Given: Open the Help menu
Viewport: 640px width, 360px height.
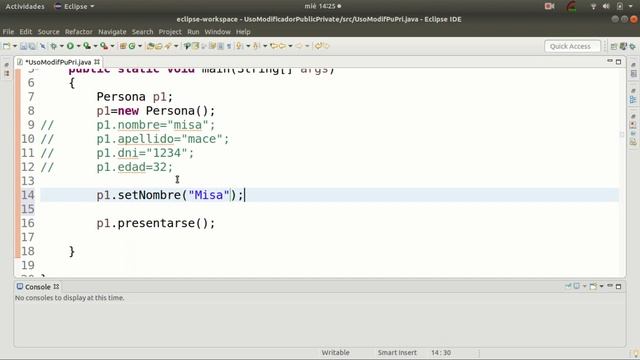Looking at the screenshot, I should (243, 32).
